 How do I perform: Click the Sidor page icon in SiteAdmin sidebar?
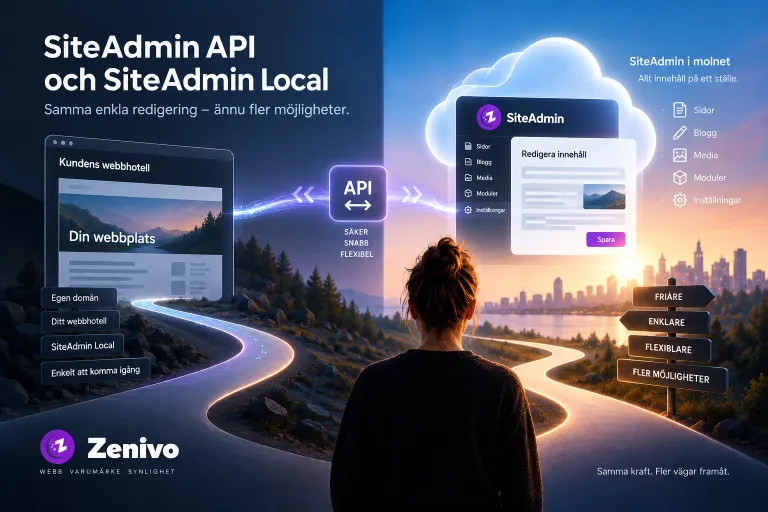tap(468, 146)
